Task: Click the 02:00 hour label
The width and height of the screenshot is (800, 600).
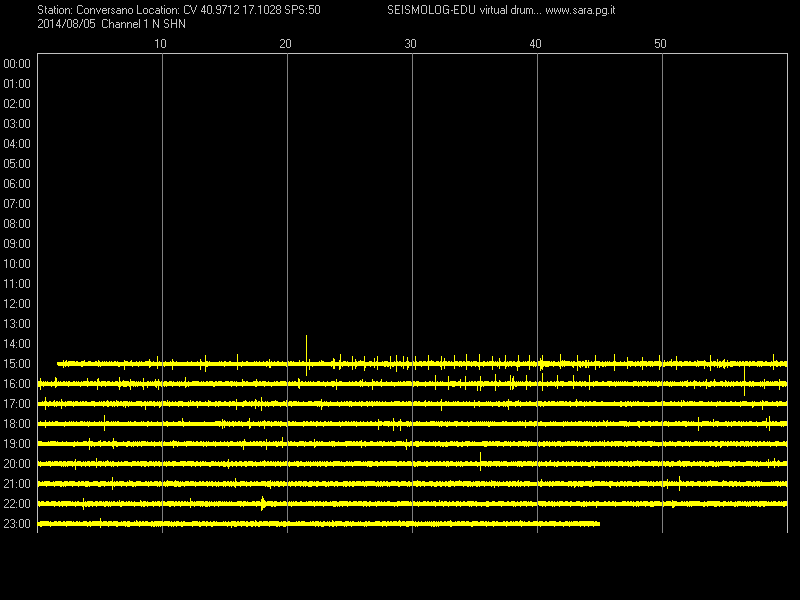Action: tap(17, 104)
